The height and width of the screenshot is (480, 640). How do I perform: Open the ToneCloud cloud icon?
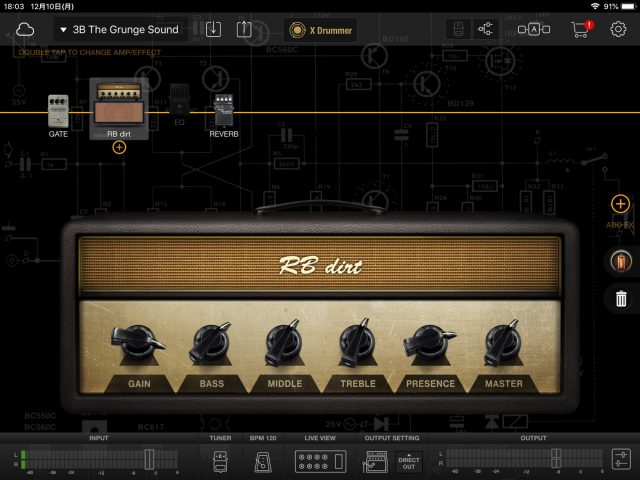click(25, 29)
